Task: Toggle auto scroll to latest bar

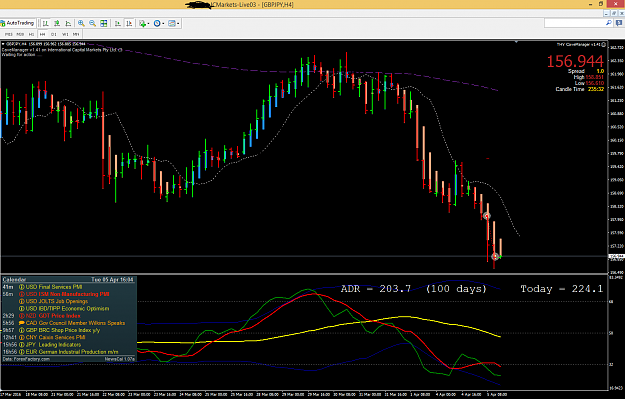Action: tap(118, 24)
